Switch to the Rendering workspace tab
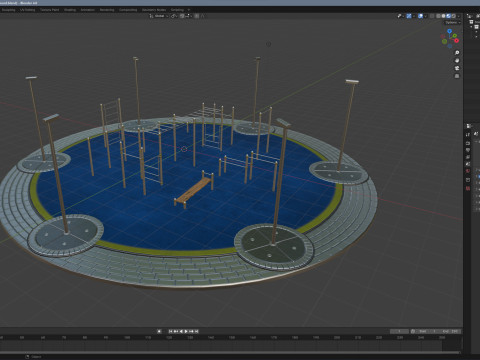Image resolution: width=480 pixels, height=360 pixels. [107, 10]
